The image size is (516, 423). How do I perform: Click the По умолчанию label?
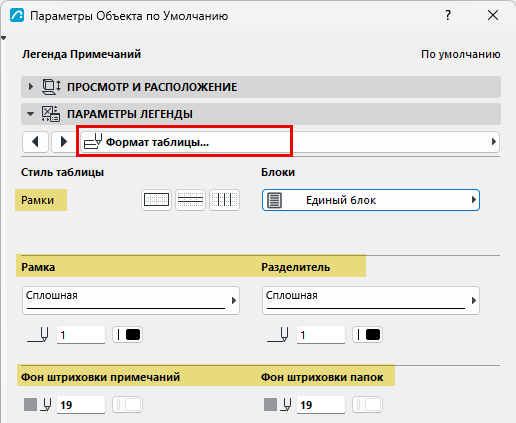coord(461,54)
